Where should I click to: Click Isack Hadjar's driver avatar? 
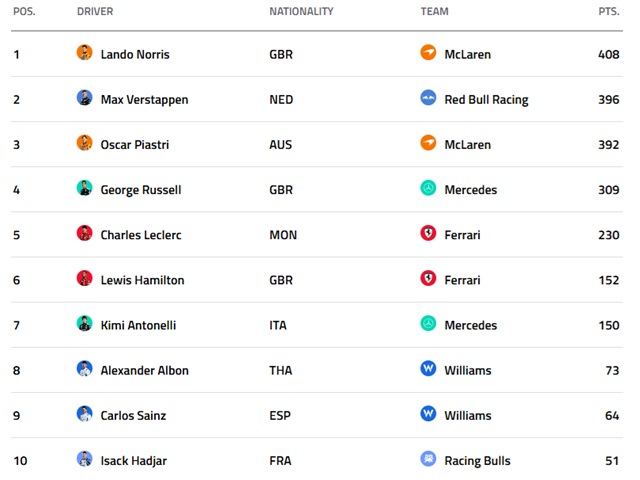pyautogui.click(x=85, y=459)
